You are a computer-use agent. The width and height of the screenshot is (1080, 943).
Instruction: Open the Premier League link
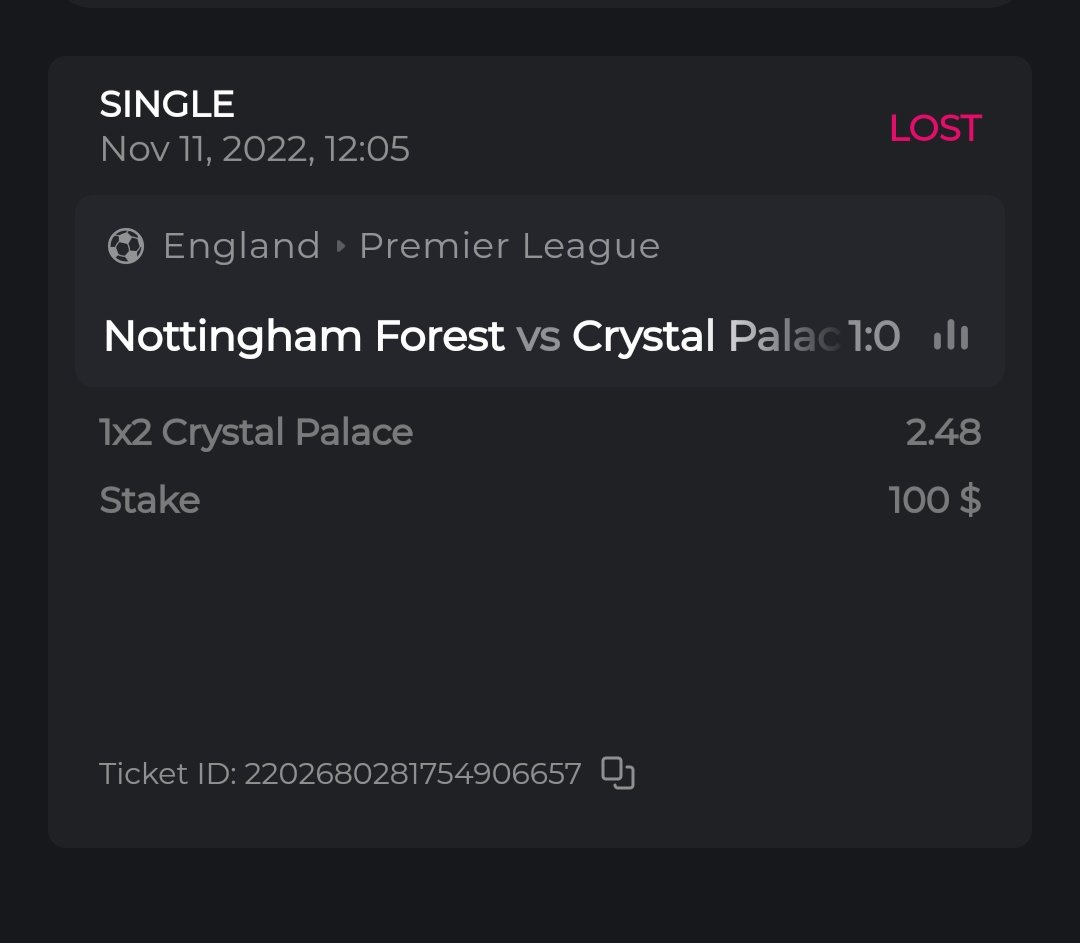509,246
